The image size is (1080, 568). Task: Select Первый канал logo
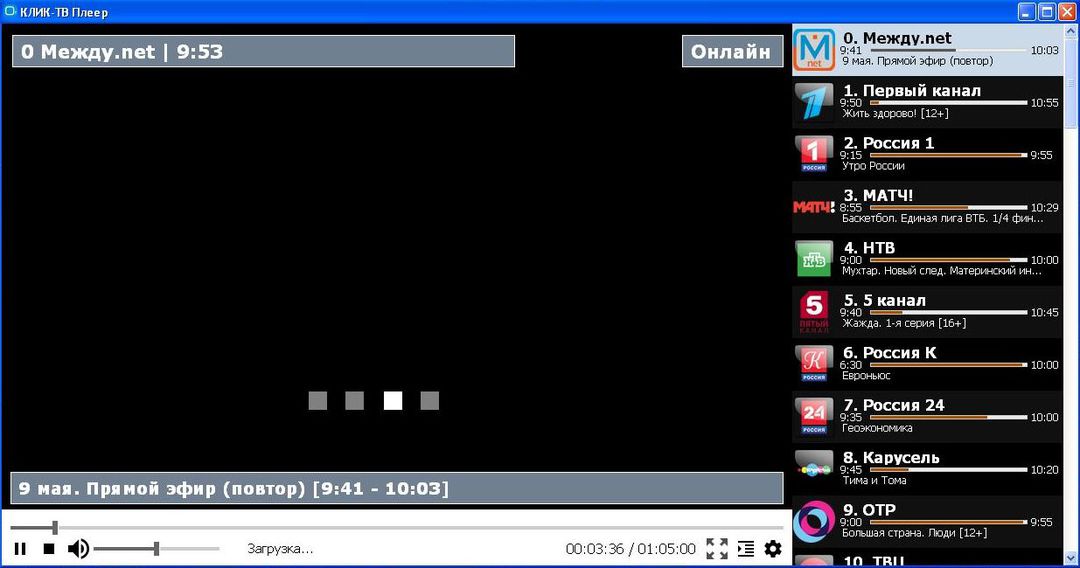coord(813,102)
